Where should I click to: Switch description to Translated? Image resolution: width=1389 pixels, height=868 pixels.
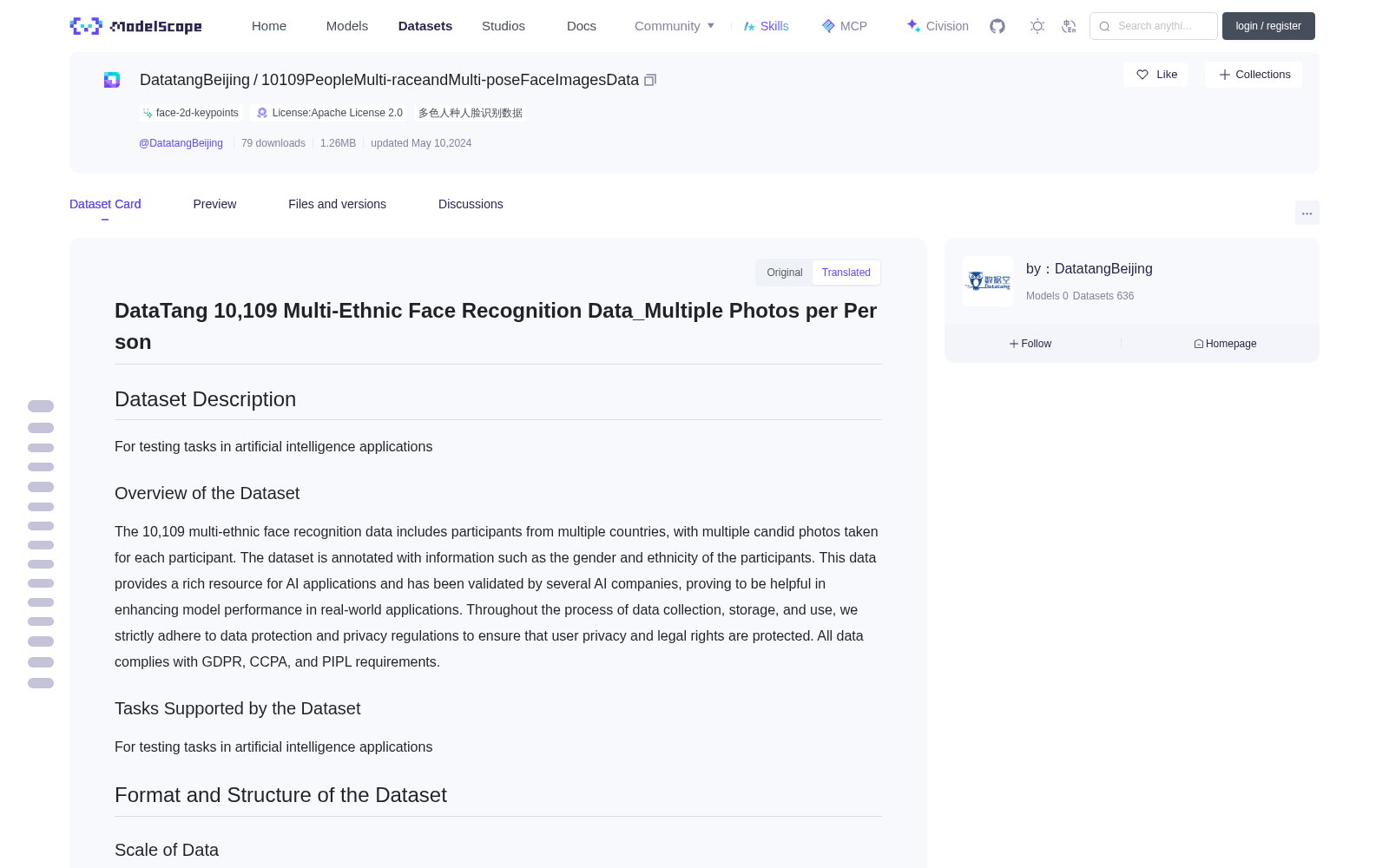coord(846,273)
